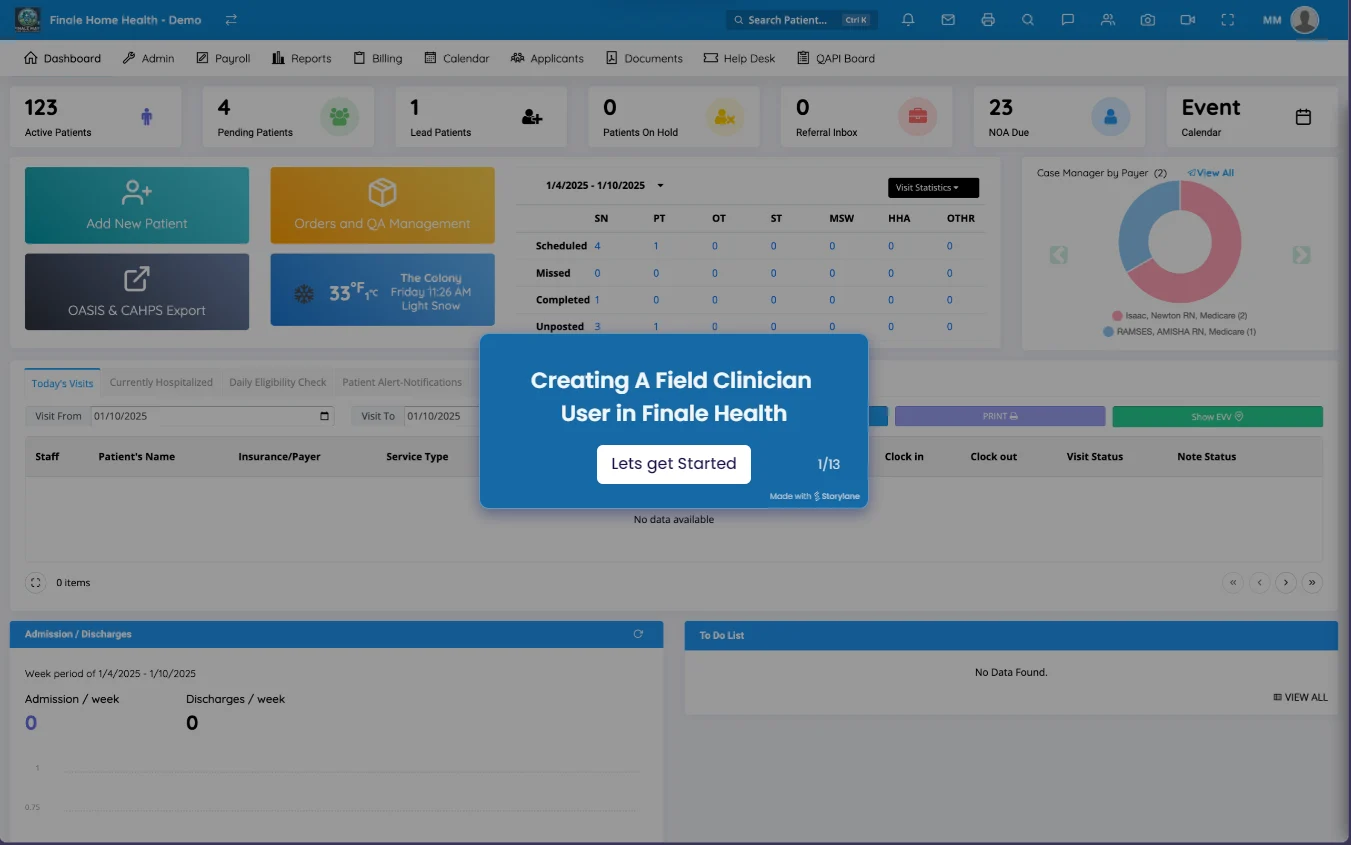Click Scheduled SN count 4
The image size is (1351, 845).
coord(598,246)
